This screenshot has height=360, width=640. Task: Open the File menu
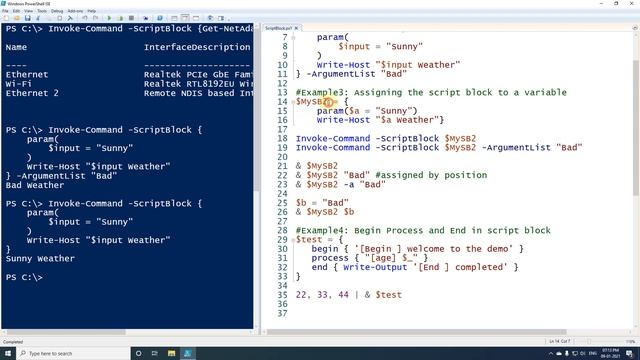click(x=5, y=11)
